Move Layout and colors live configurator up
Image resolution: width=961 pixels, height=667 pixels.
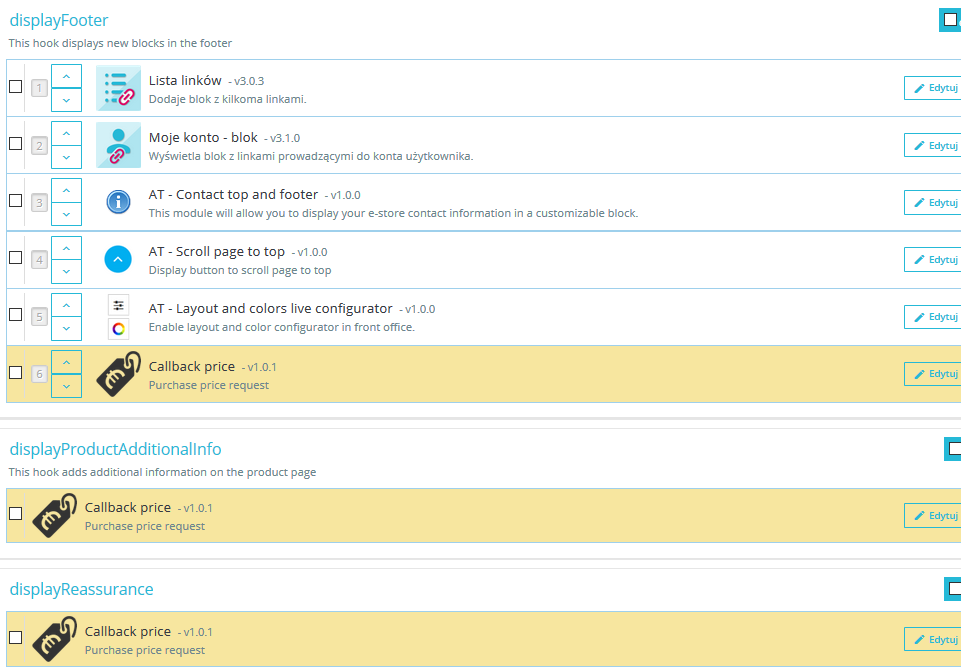[x=66, y=305]
